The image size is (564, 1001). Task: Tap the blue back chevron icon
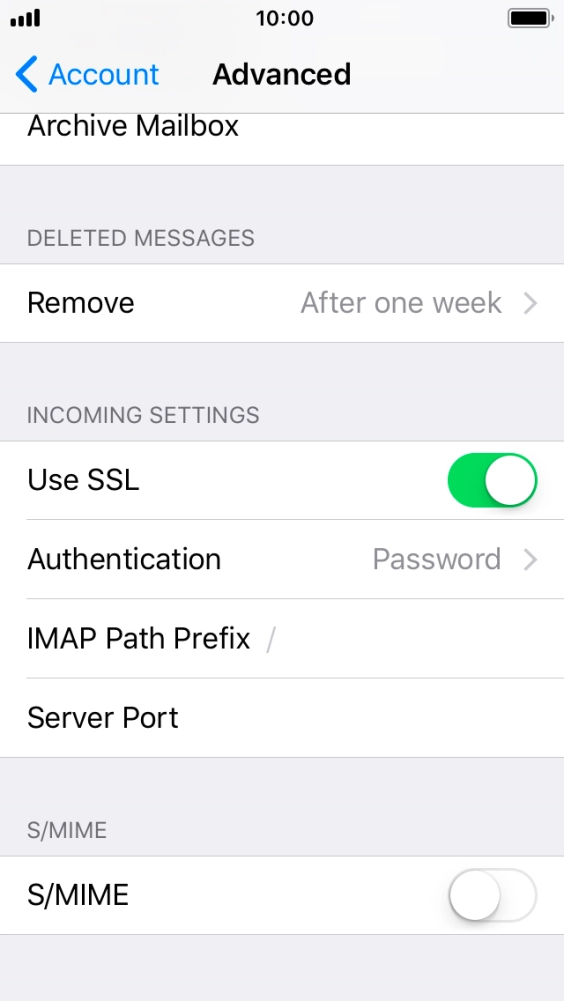[x=27, y=74]
